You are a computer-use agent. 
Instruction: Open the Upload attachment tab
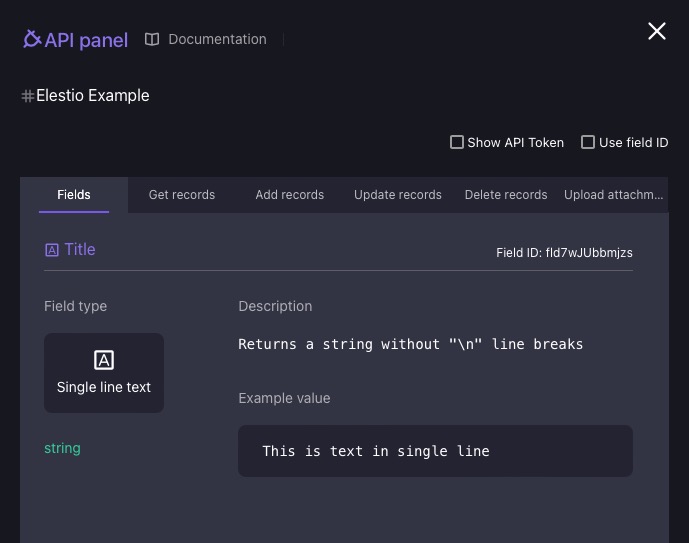(613, 195)
